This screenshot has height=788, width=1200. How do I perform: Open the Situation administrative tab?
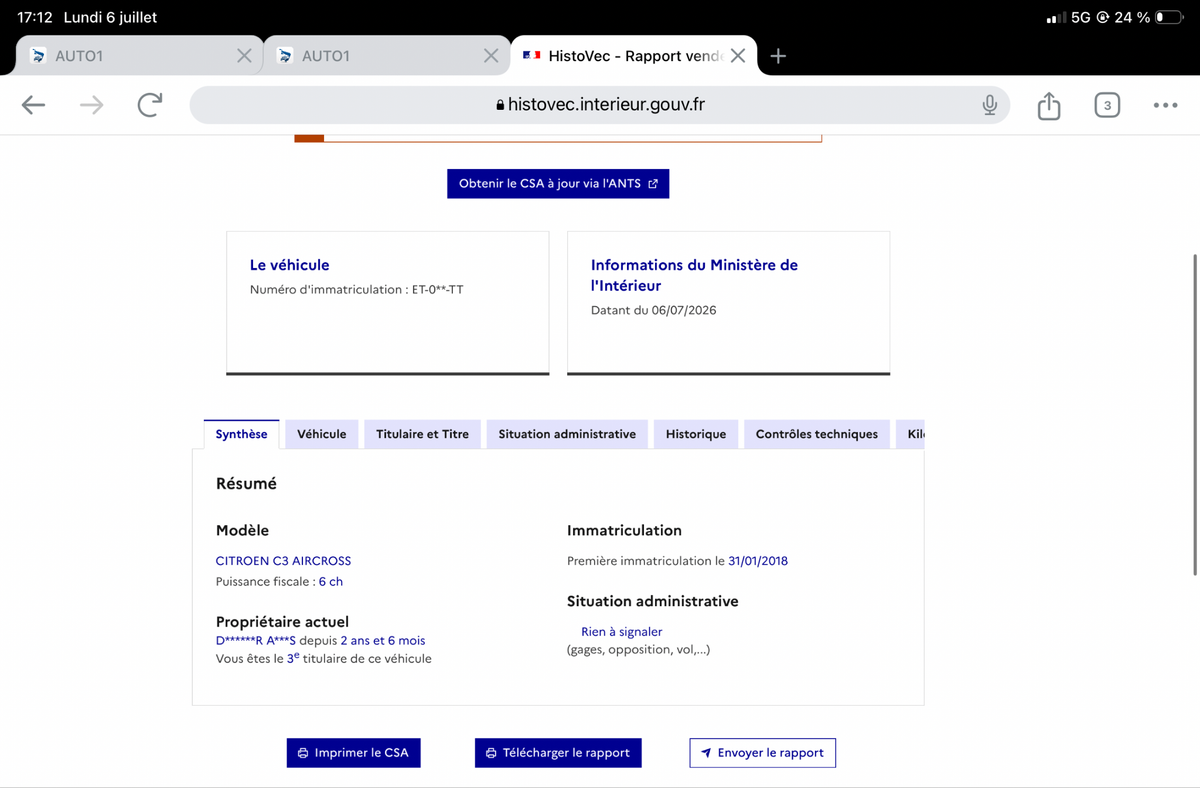(567, 434)
